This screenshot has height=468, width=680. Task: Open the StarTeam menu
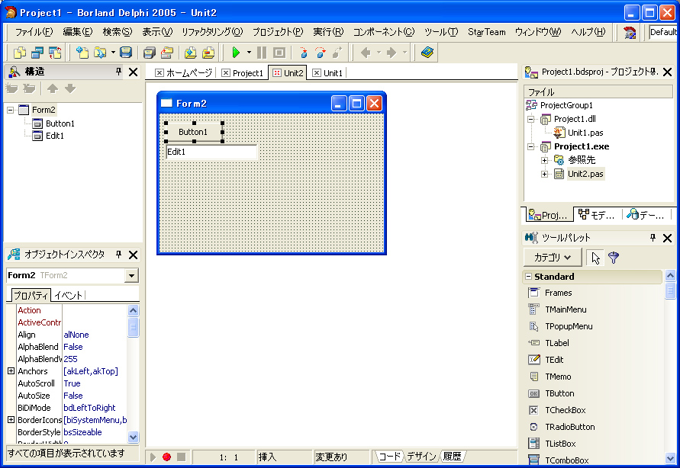(487, 32)
